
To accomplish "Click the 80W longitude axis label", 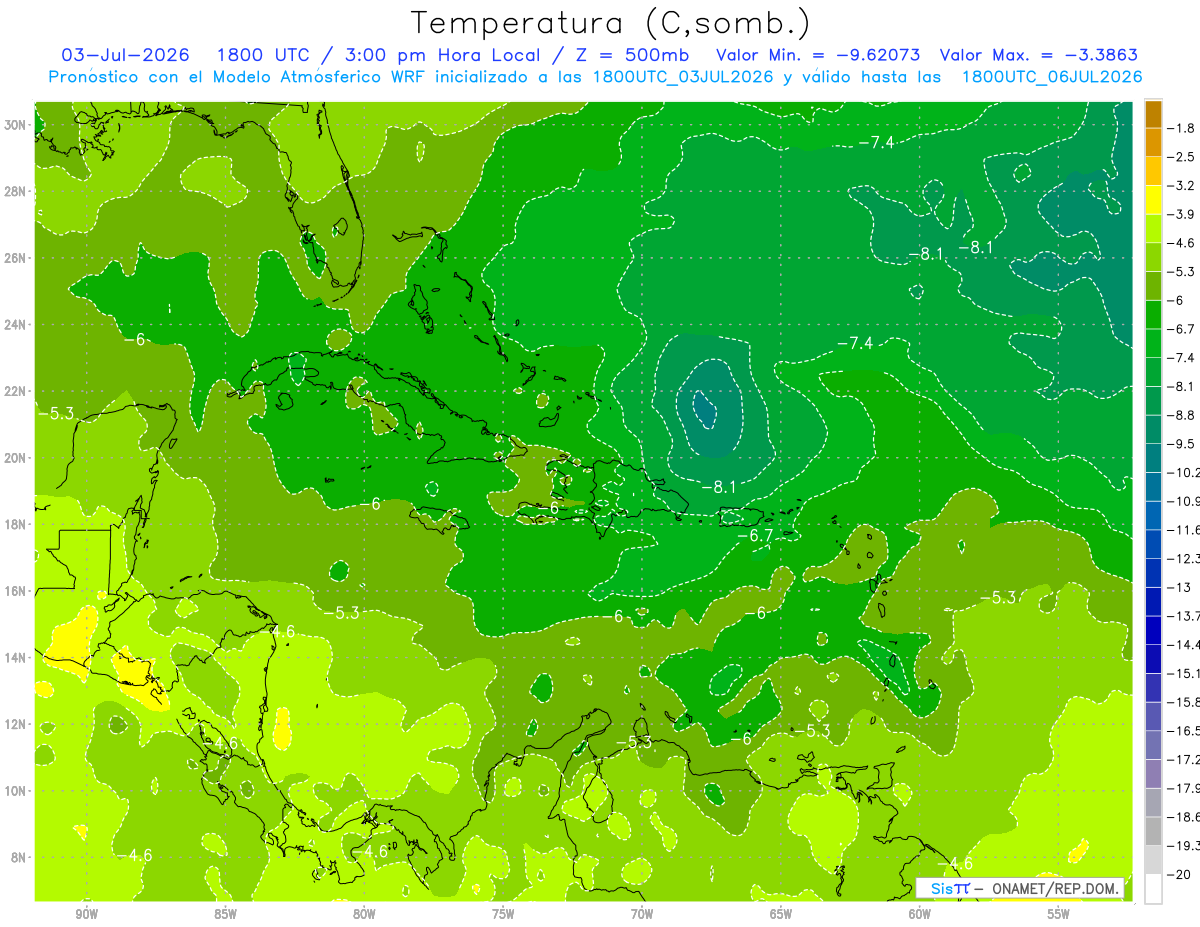I will tap(364, 915).
